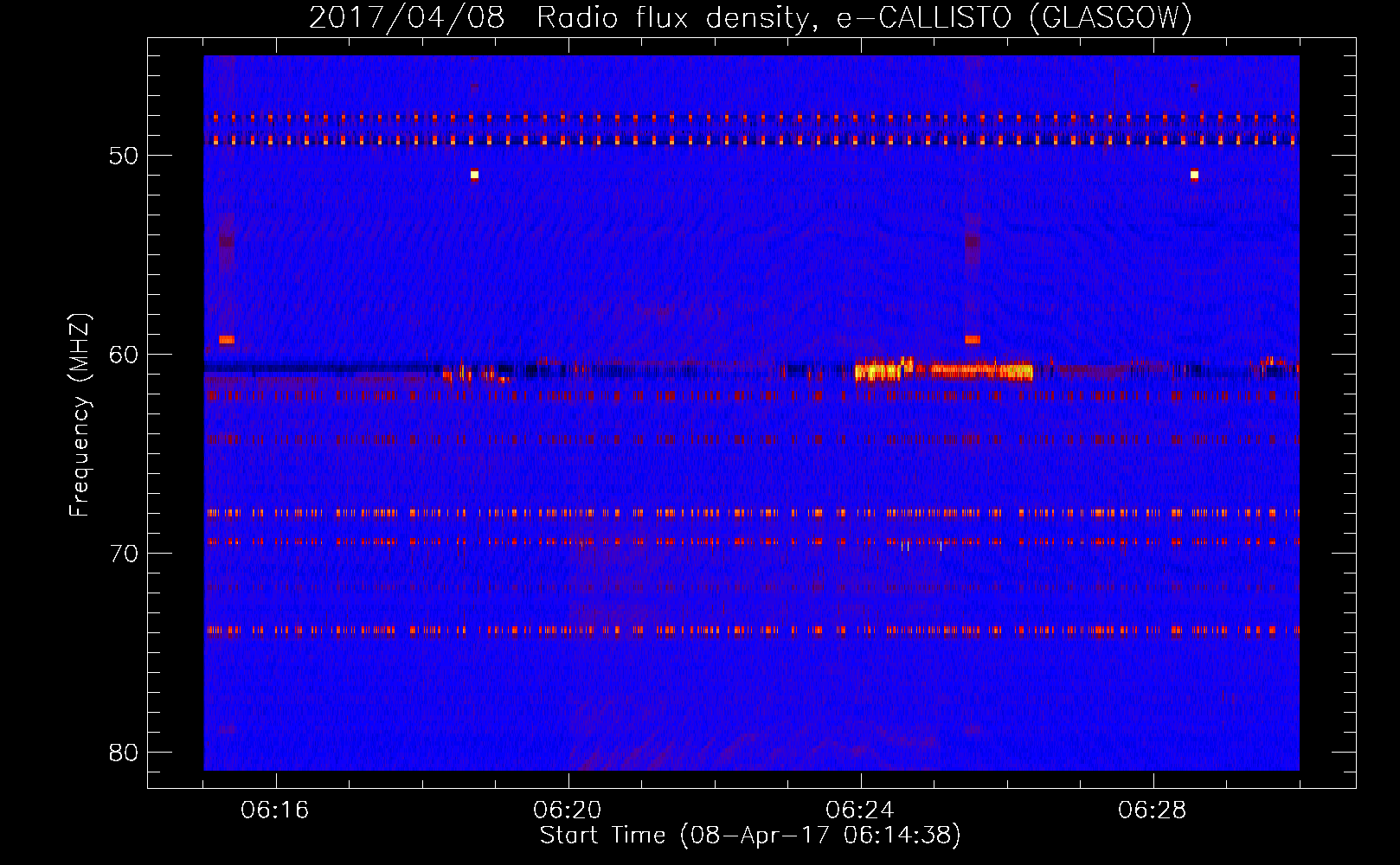Click the white-yellow spot near 06:28:30 at 51 MHz
Image resolution: width=1400 pixels, height=865 pixels.
pyautogui.click(x=1194, y=175)
